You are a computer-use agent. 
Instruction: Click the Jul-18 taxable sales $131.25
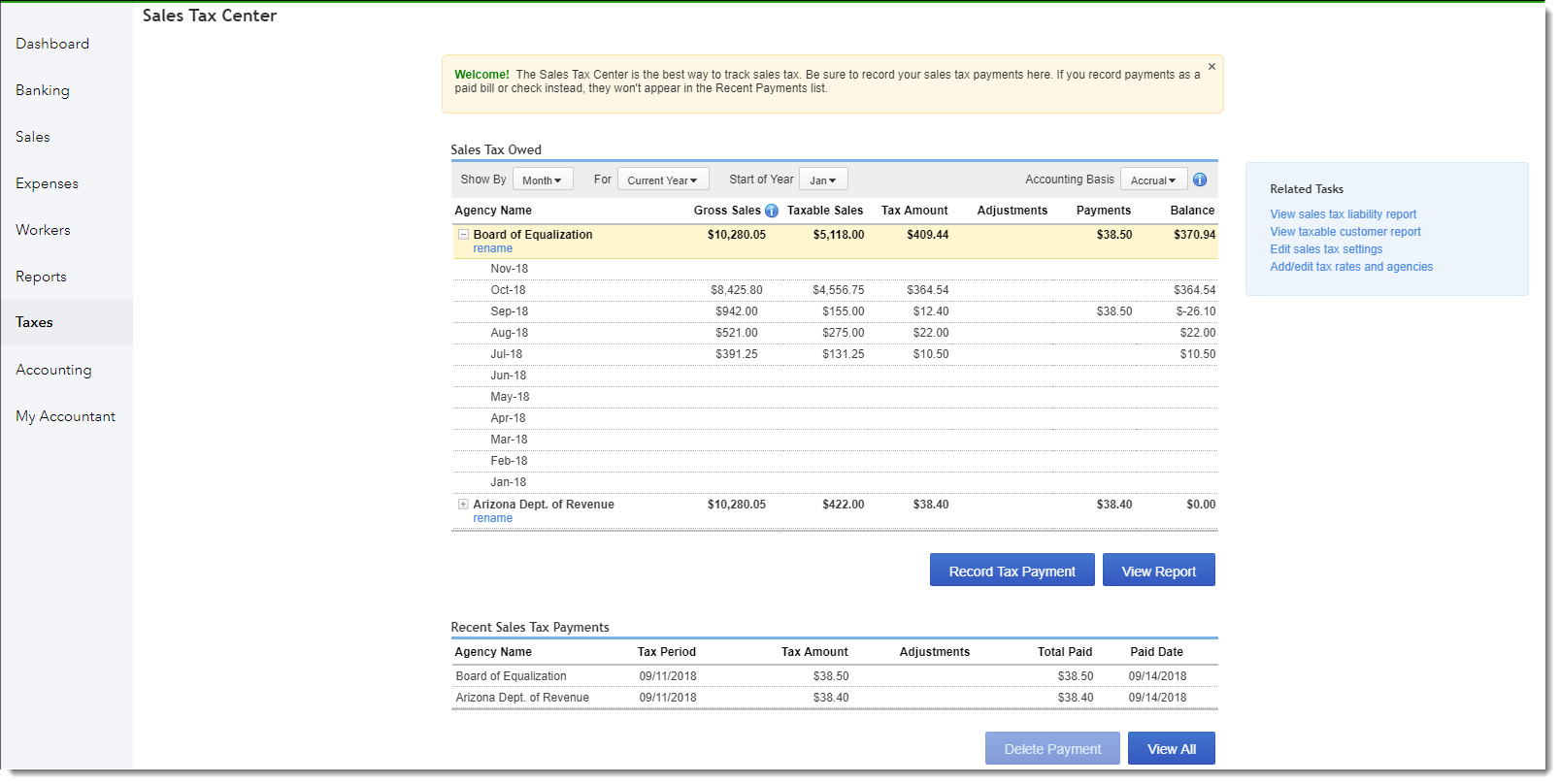tap(843, 354)
